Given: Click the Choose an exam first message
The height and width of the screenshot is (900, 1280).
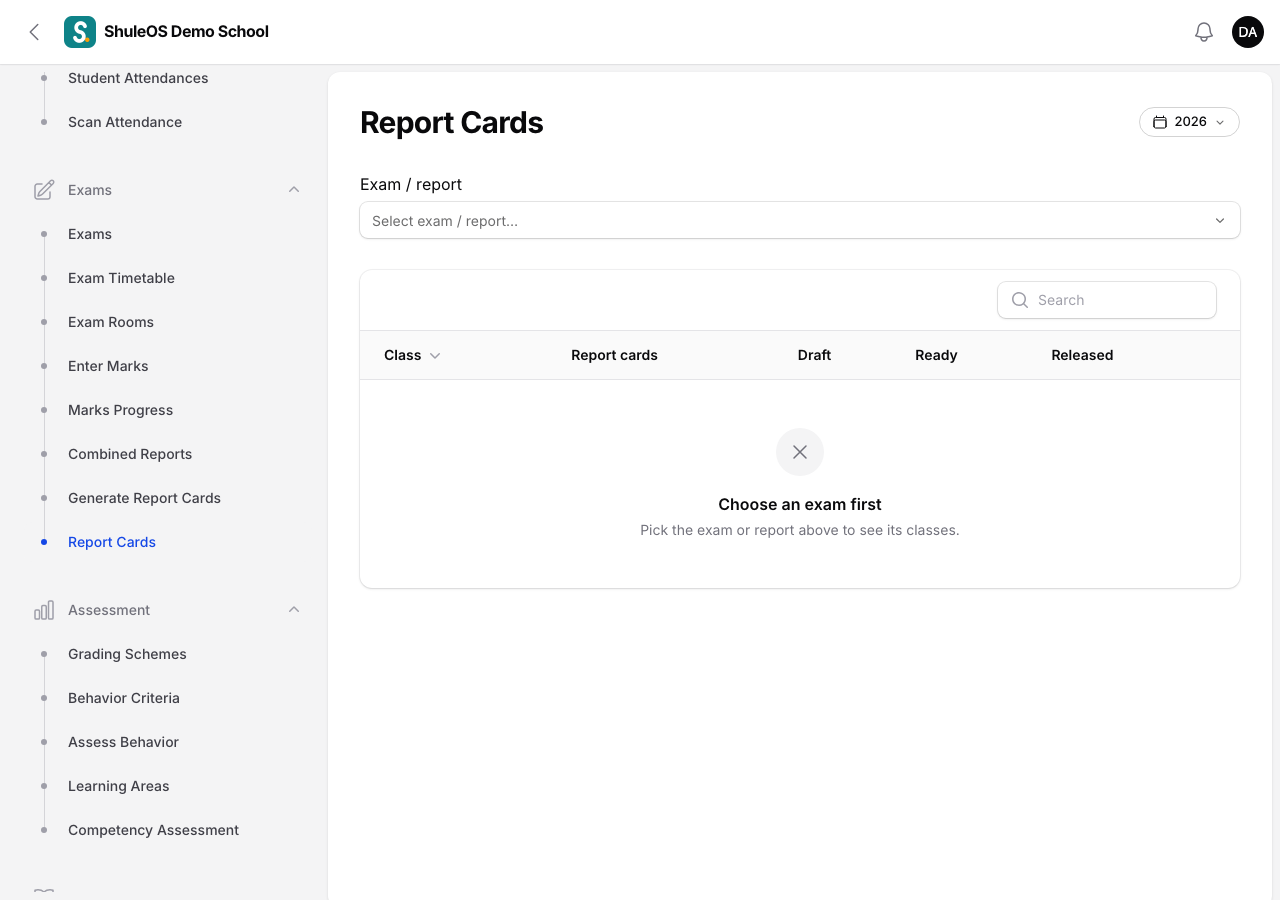Looking at the screenshot, I should click(800, 505).
